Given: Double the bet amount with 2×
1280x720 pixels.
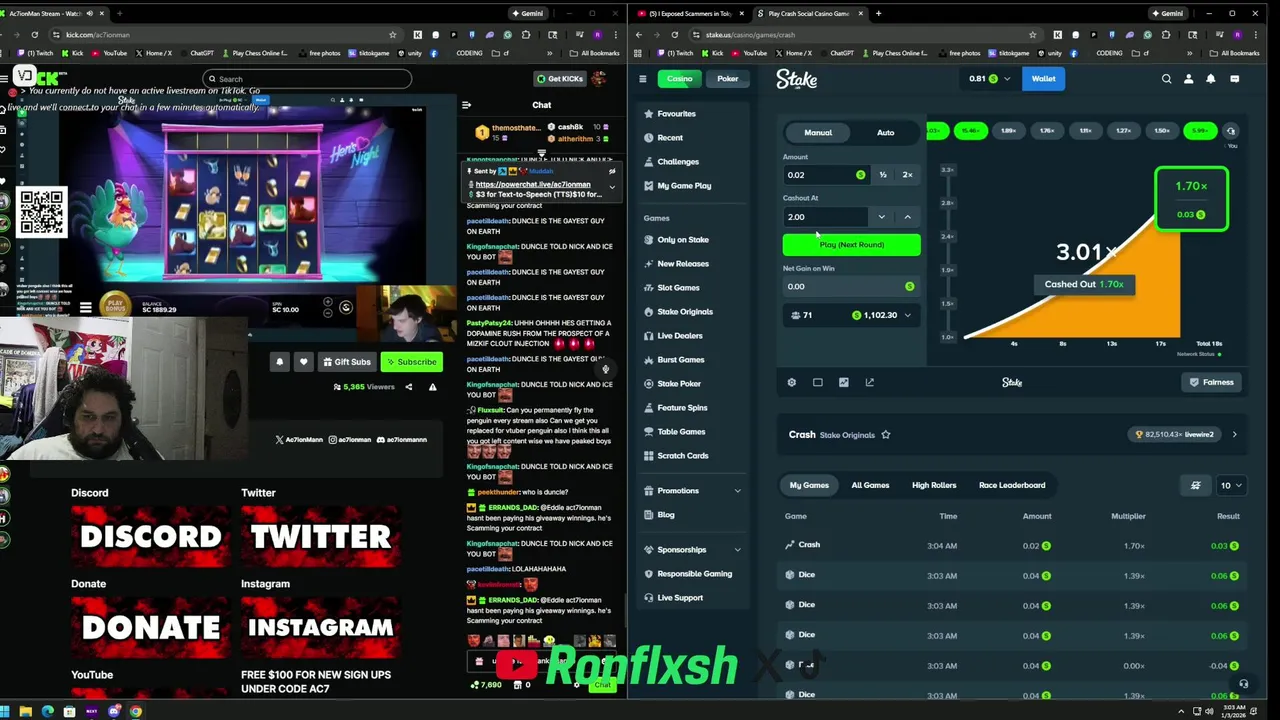Looking at the screenshot, I should pyautogui.click(x=907, y=175).
